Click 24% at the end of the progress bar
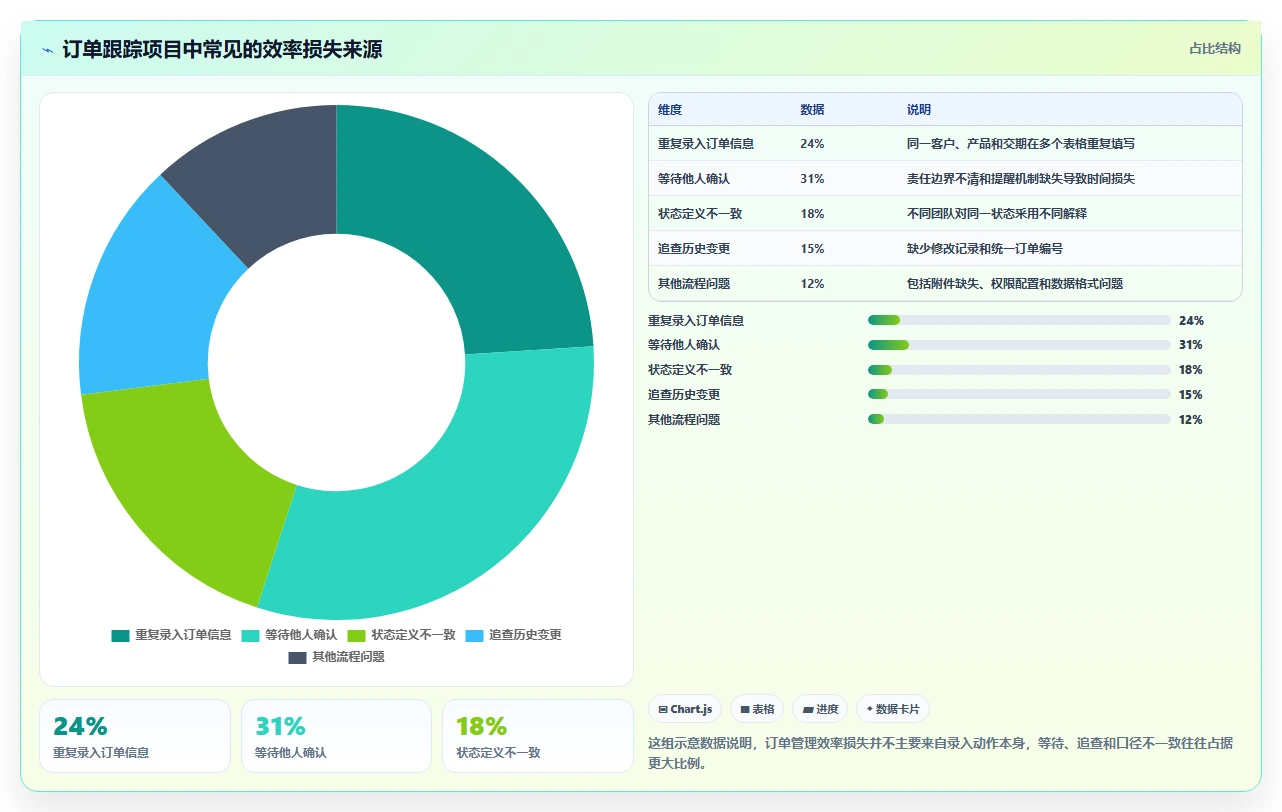 (x=1191, y=321)
